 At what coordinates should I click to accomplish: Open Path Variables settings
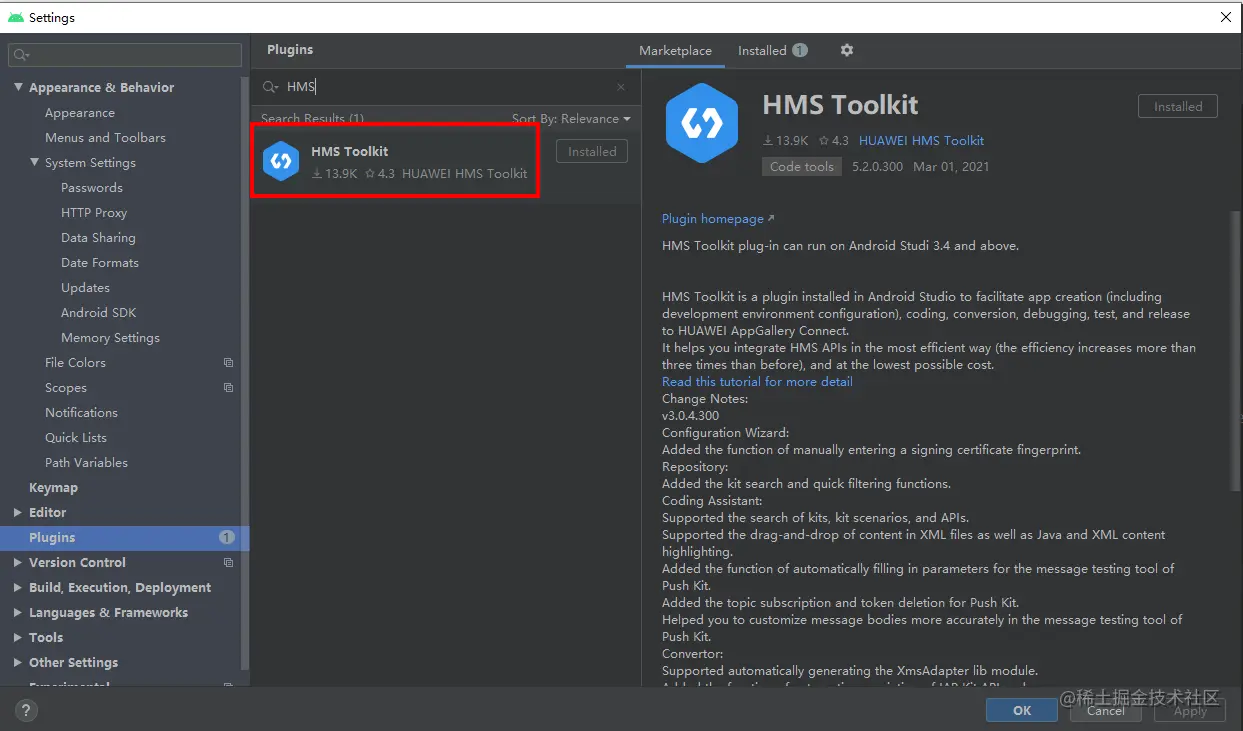pos(86,463)
